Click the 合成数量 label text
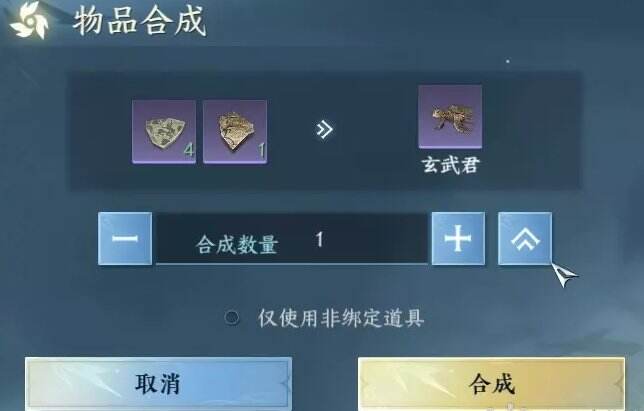Image resolution: width=644 pixels, height=411 pixels. click(x=237, y=245)
